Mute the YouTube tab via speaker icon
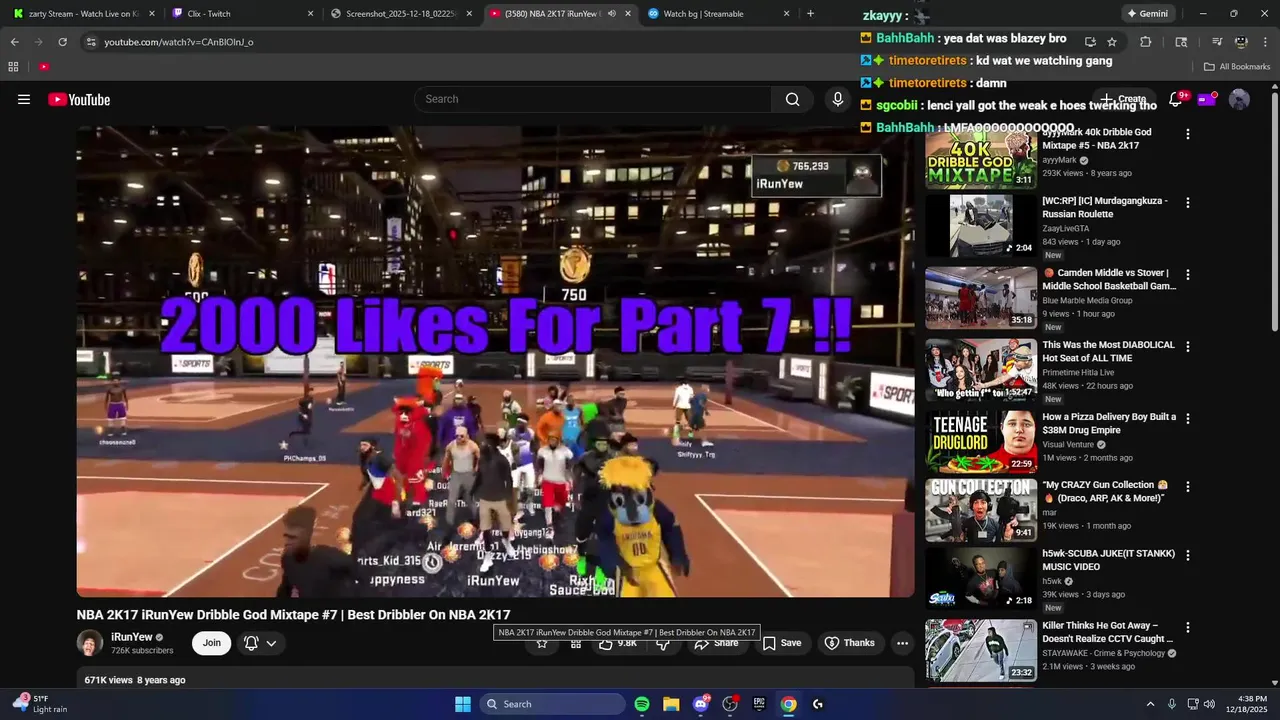 611,14
